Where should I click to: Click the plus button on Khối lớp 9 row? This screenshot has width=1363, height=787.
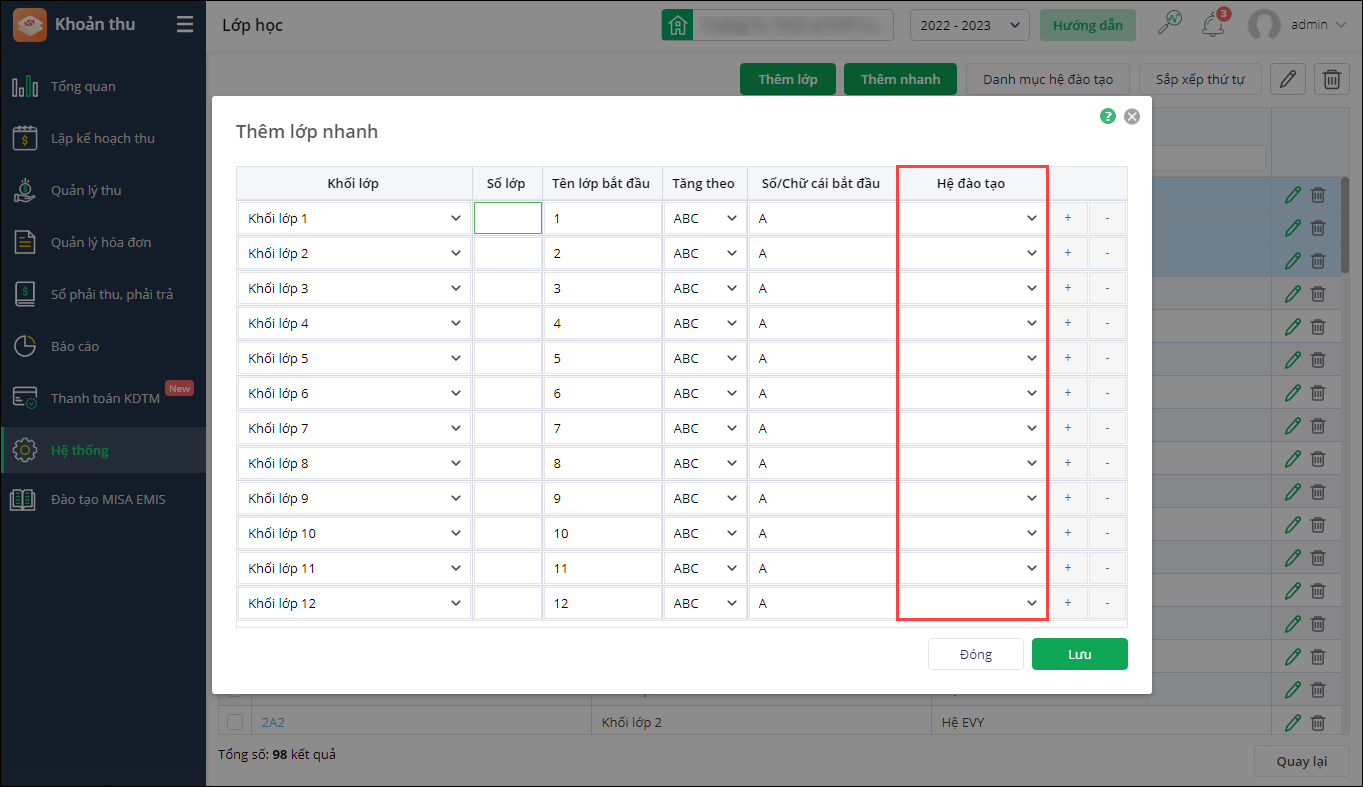tap(1068, 498)
